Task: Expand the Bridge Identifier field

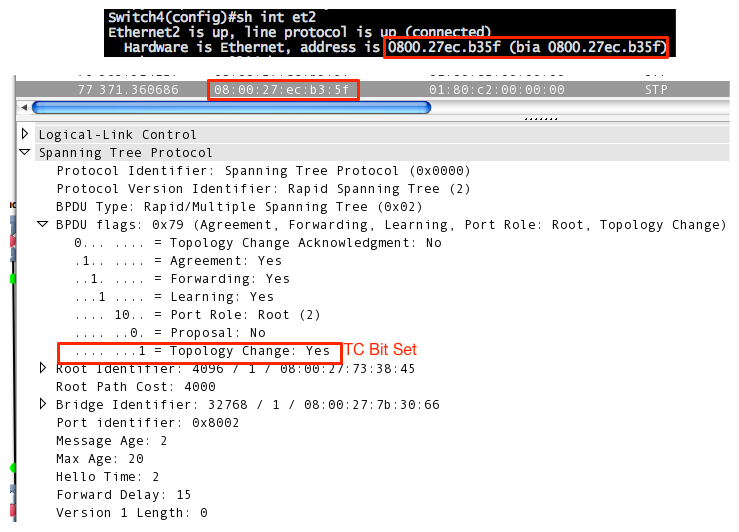Action: click(43, 404)
